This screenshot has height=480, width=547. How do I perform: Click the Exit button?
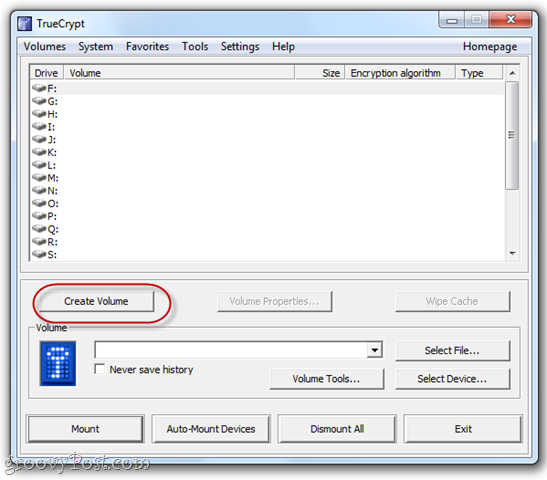(463, 429)
